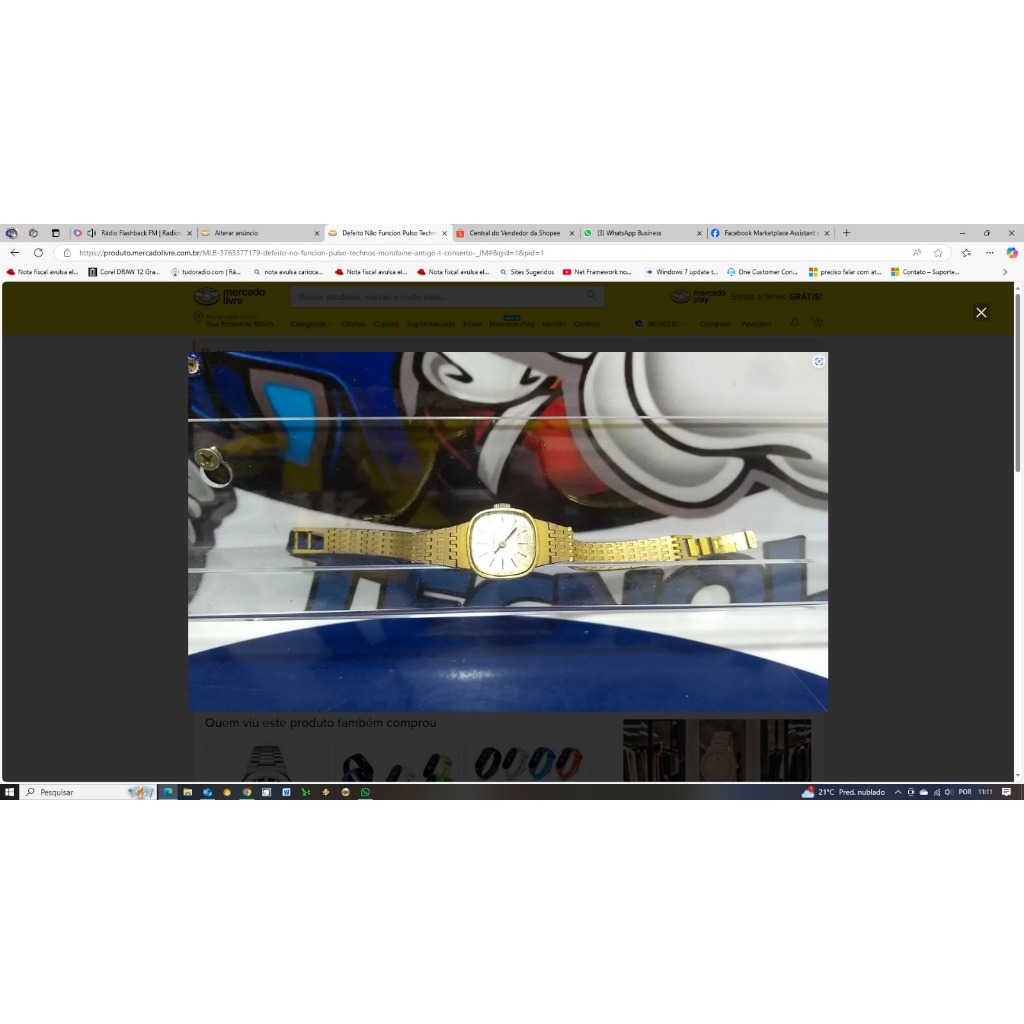This screenshot has width=1024, height=1024.
Task: Open the tab actions menu icon
Action: 56,233
